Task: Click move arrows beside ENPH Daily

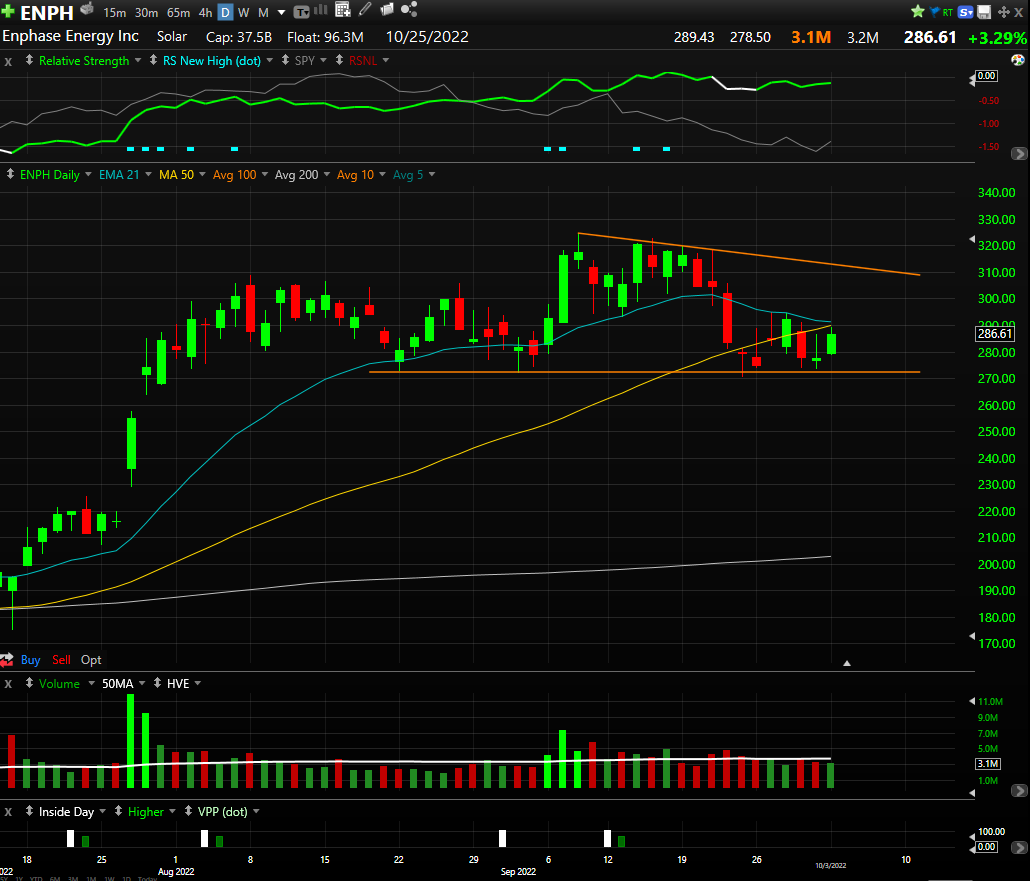Action: tap(11, 174)
